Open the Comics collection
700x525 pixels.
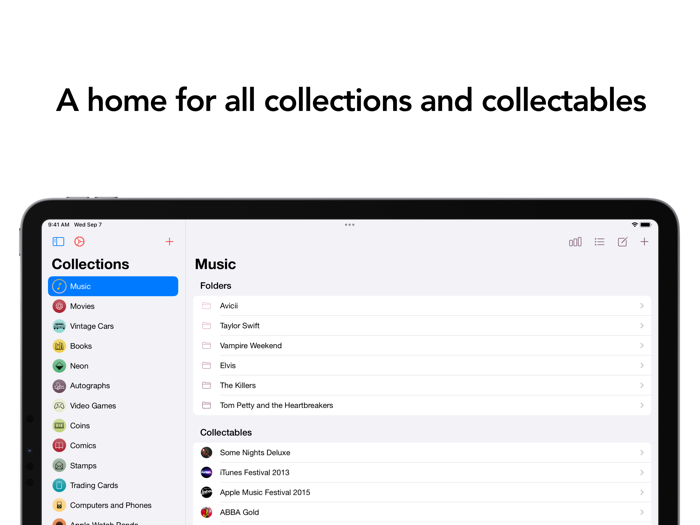[x=113, y=446]
